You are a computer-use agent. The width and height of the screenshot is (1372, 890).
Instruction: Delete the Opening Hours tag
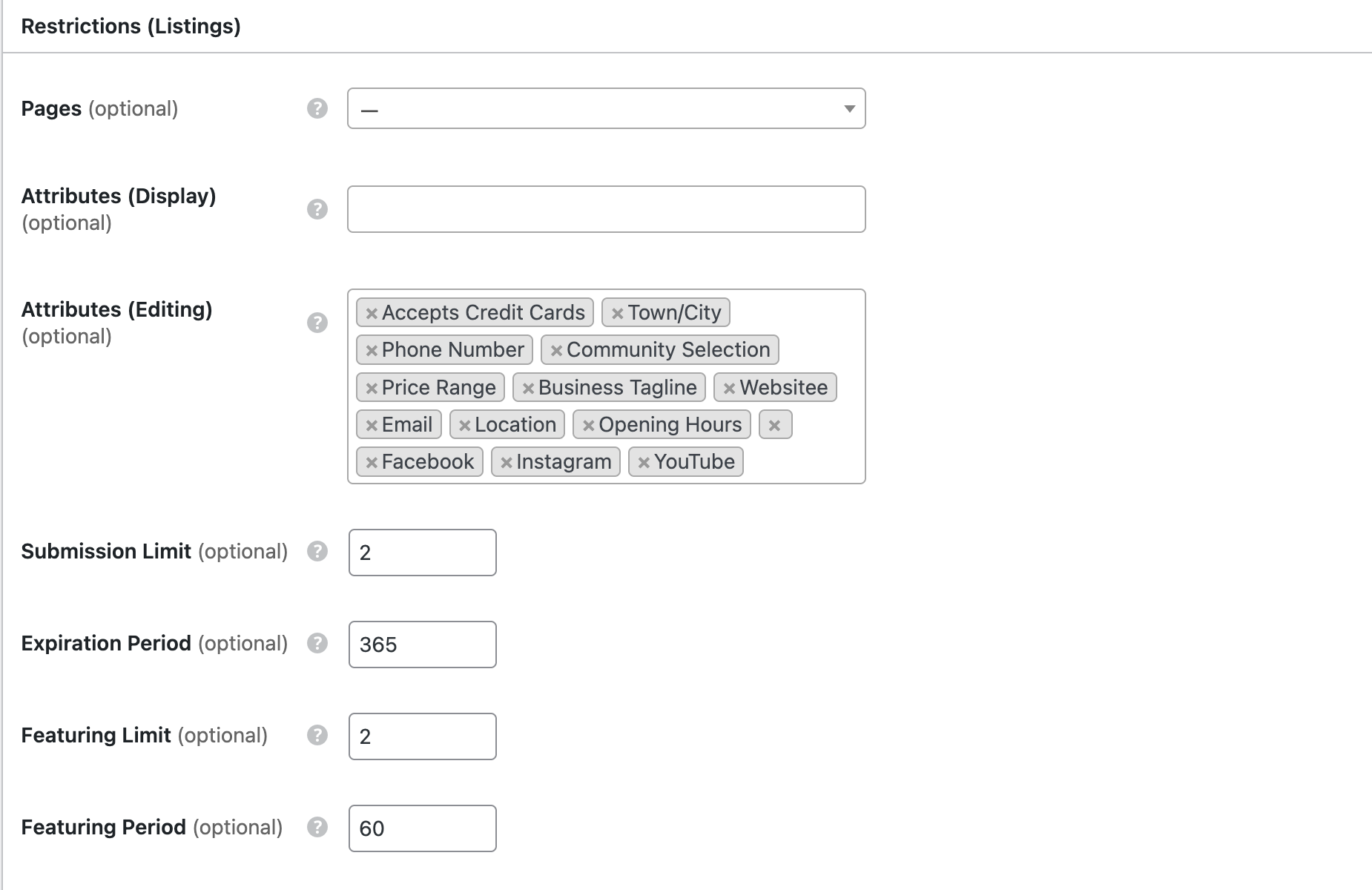588,425
